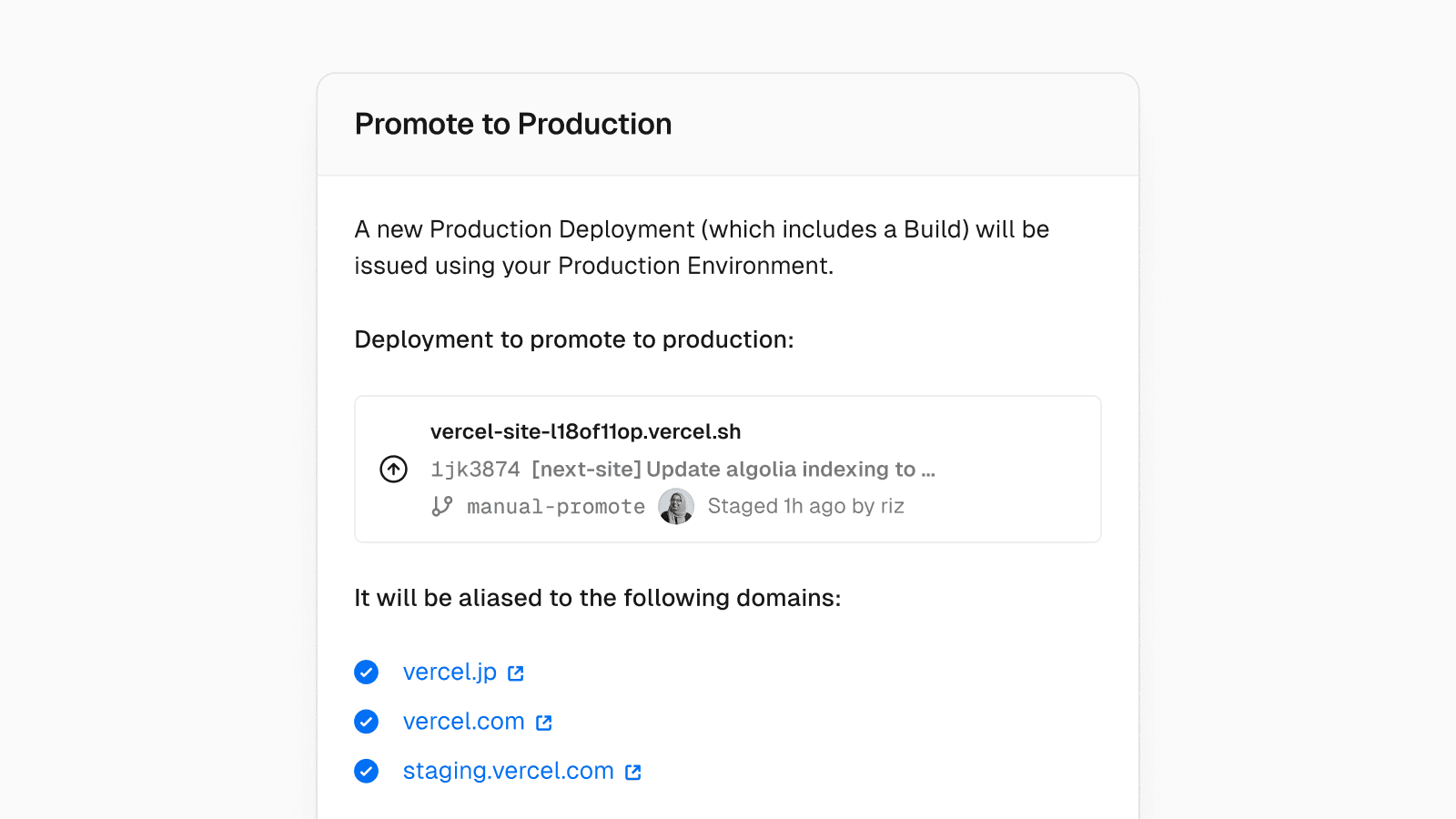
Task: Open the external link icon next to vercel.com
Action: click(x=544, y=723)
